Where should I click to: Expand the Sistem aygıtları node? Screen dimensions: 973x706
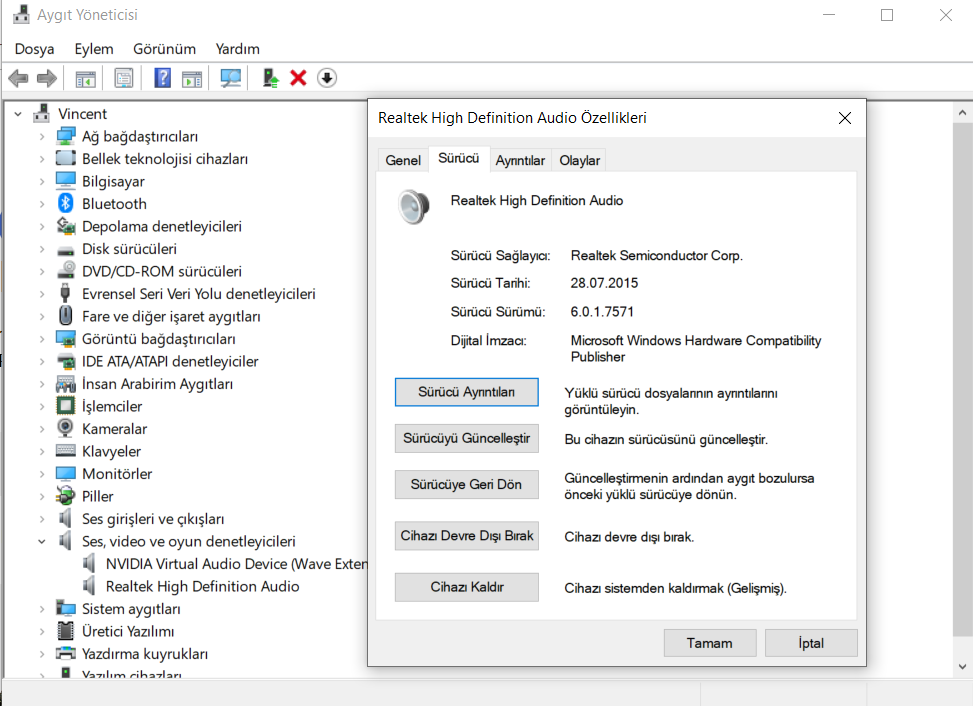pos(42,609)
